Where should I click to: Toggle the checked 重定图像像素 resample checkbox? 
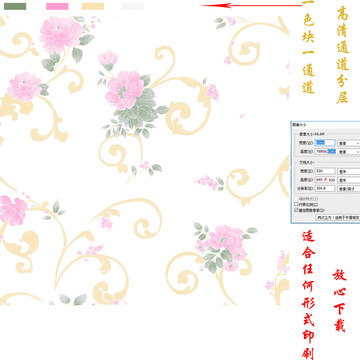296,210
